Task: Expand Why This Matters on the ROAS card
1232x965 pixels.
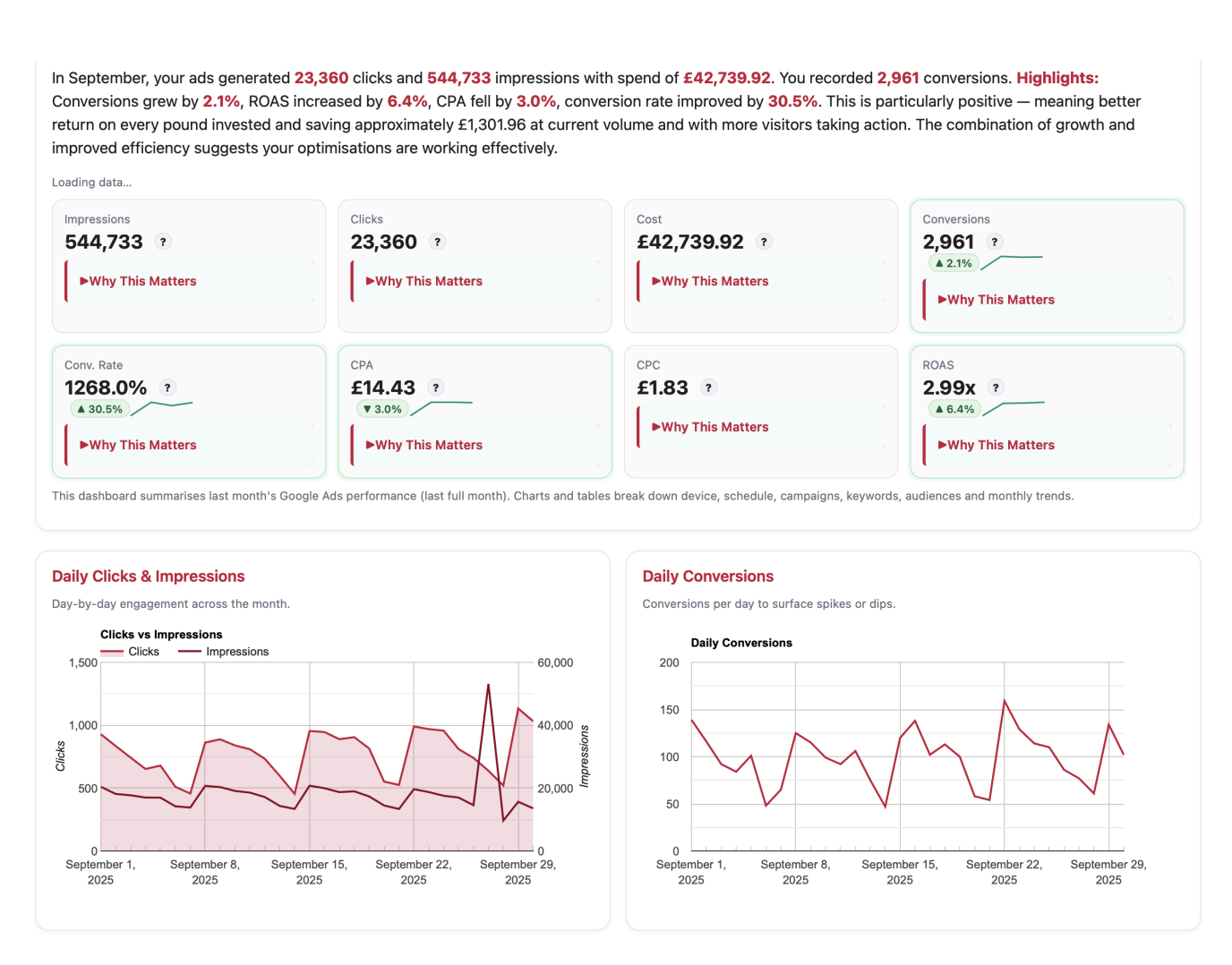Action: click(1000, 445)
